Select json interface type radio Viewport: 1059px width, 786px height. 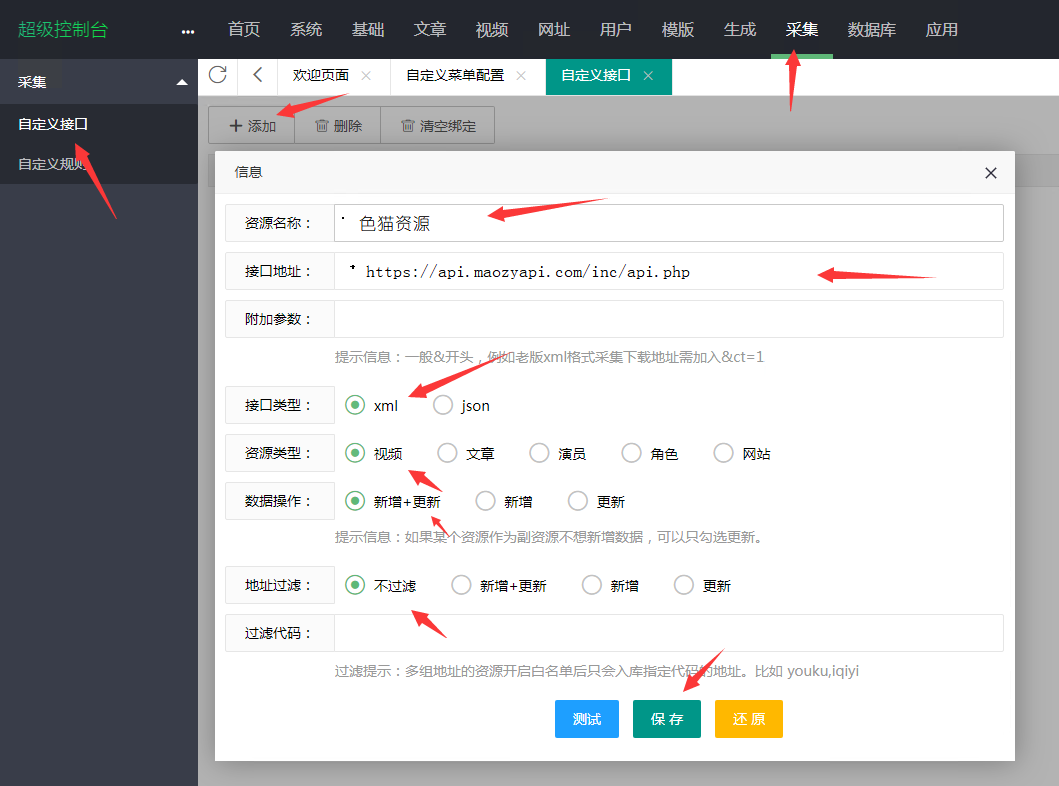point(443,405)
